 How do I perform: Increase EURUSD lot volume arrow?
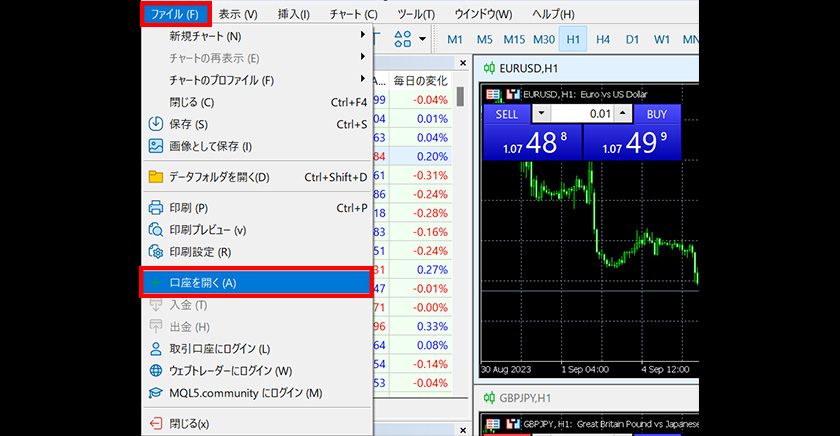tap(622, 114)
